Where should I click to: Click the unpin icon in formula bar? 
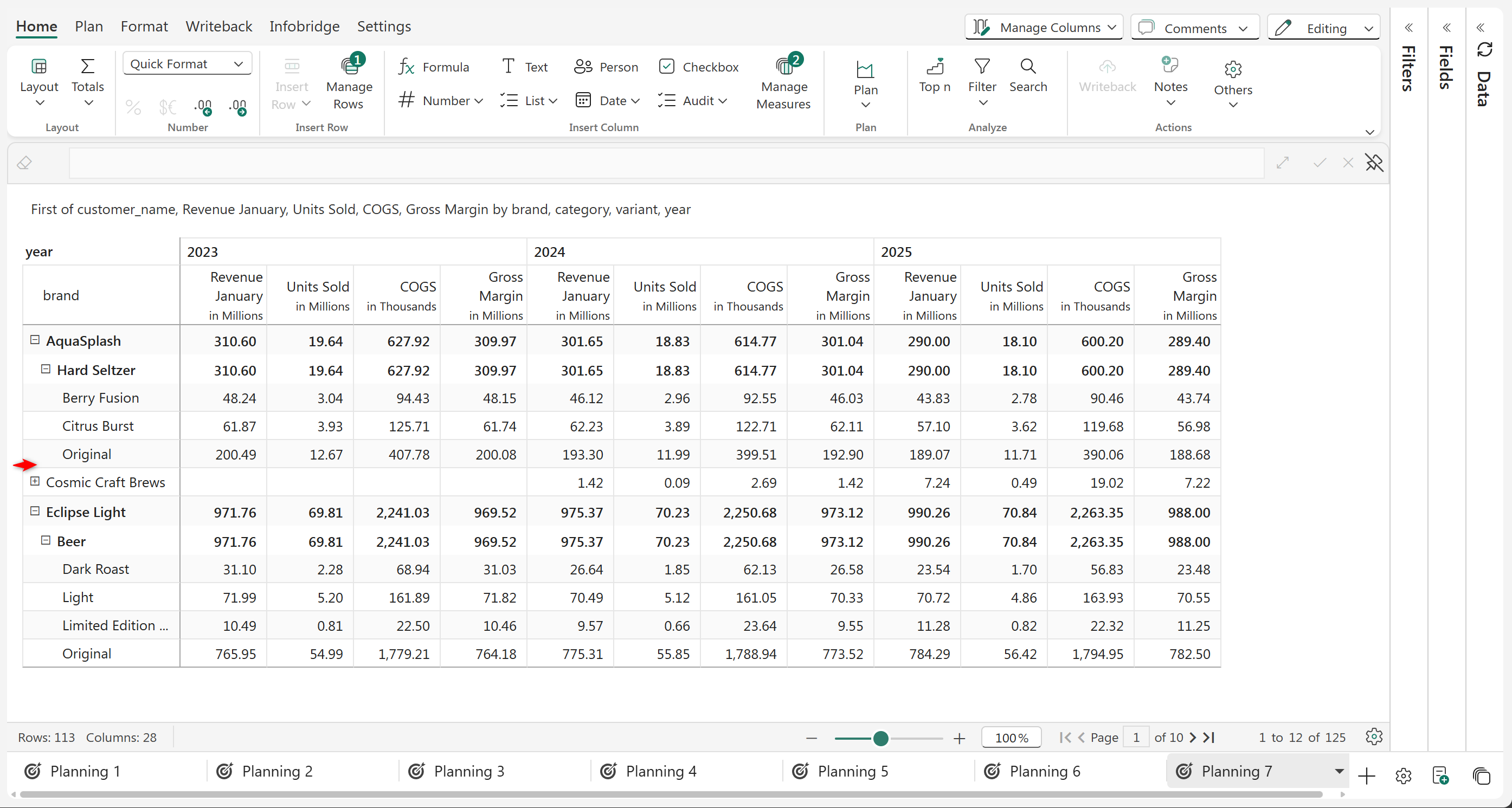(x=1374, y=163)
